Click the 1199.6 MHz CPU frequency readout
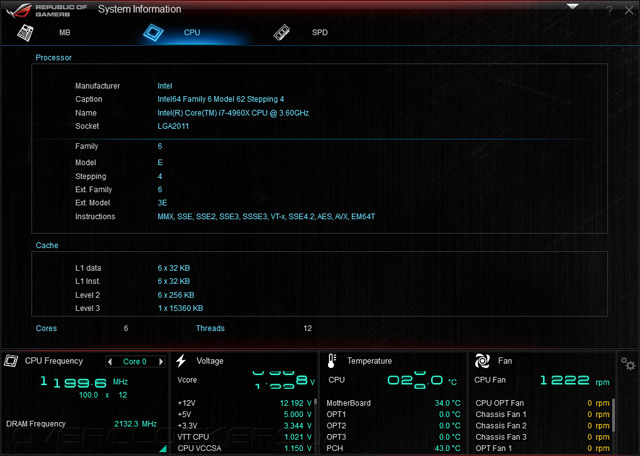 [x=84, y=382]
